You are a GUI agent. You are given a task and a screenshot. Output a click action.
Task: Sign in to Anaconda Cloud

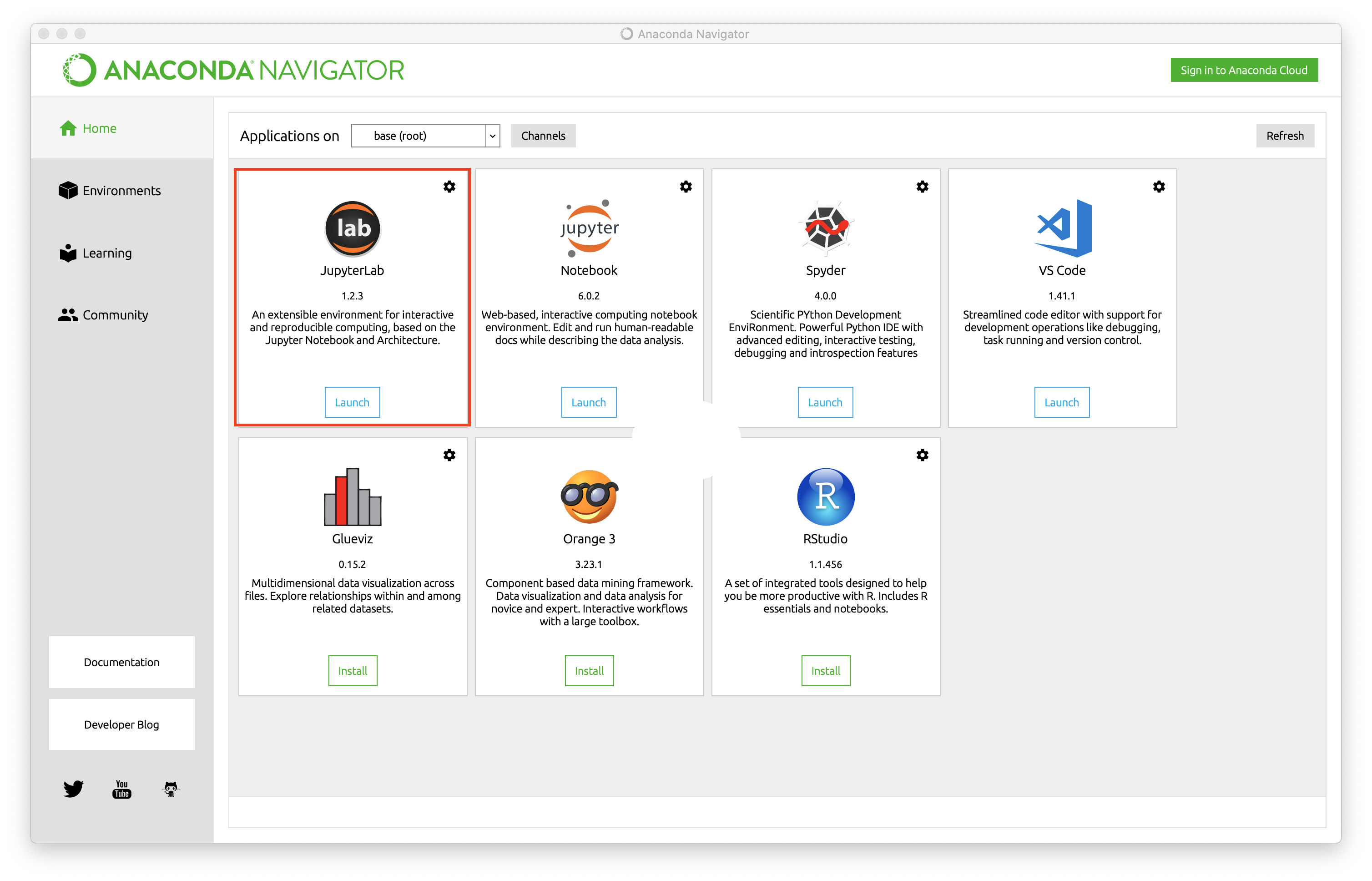click(1243, 70)
